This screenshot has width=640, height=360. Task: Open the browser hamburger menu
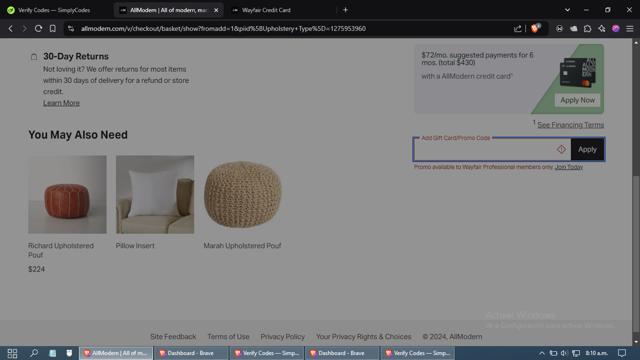click(630, 29)
